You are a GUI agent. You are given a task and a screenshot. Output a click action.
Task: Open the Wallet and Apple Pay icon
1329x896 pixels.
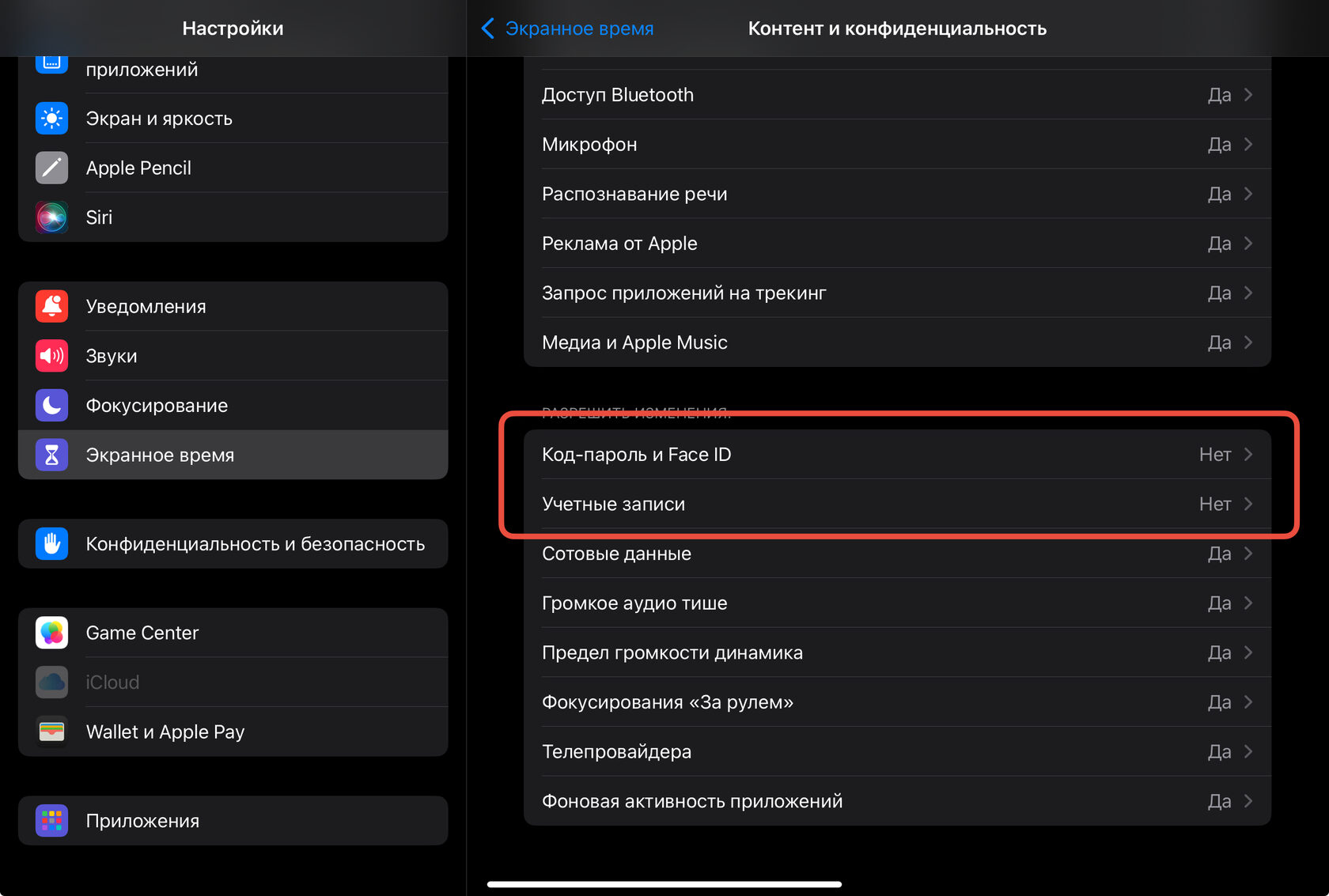51,732
